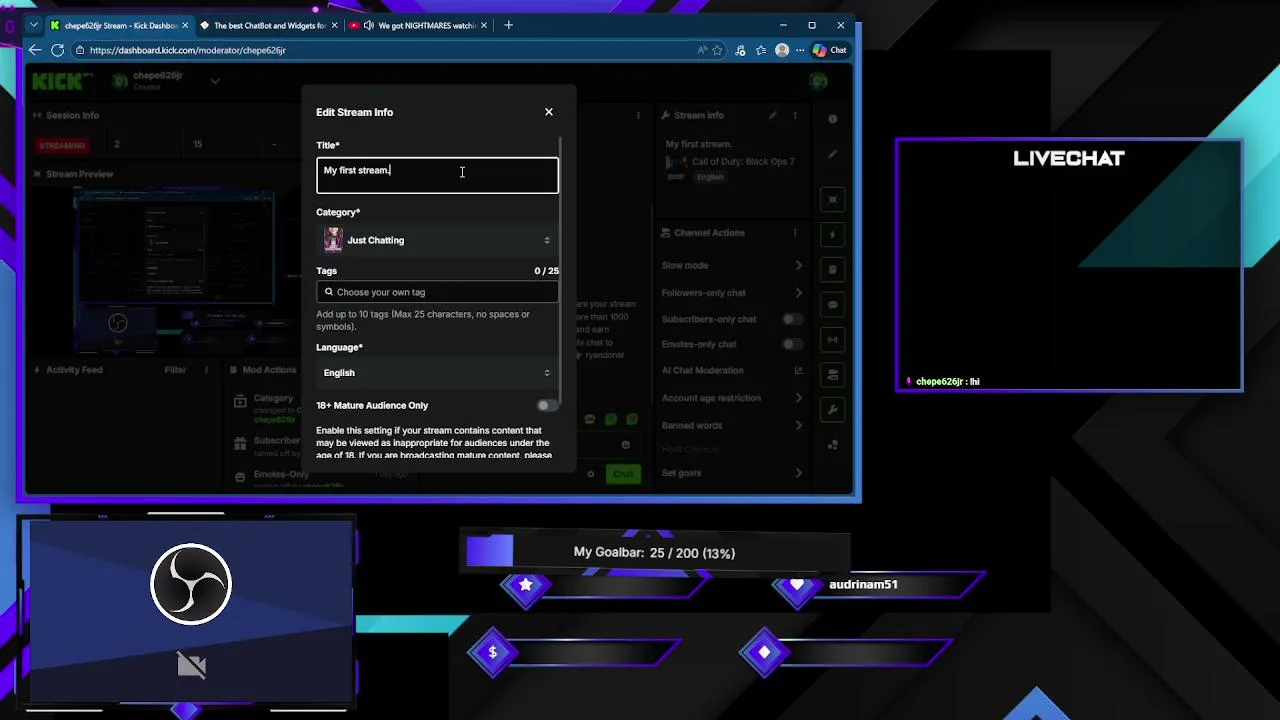Click the STREAMING status badge
Screen dimensions: 1280x720
[x=62, y=145]
